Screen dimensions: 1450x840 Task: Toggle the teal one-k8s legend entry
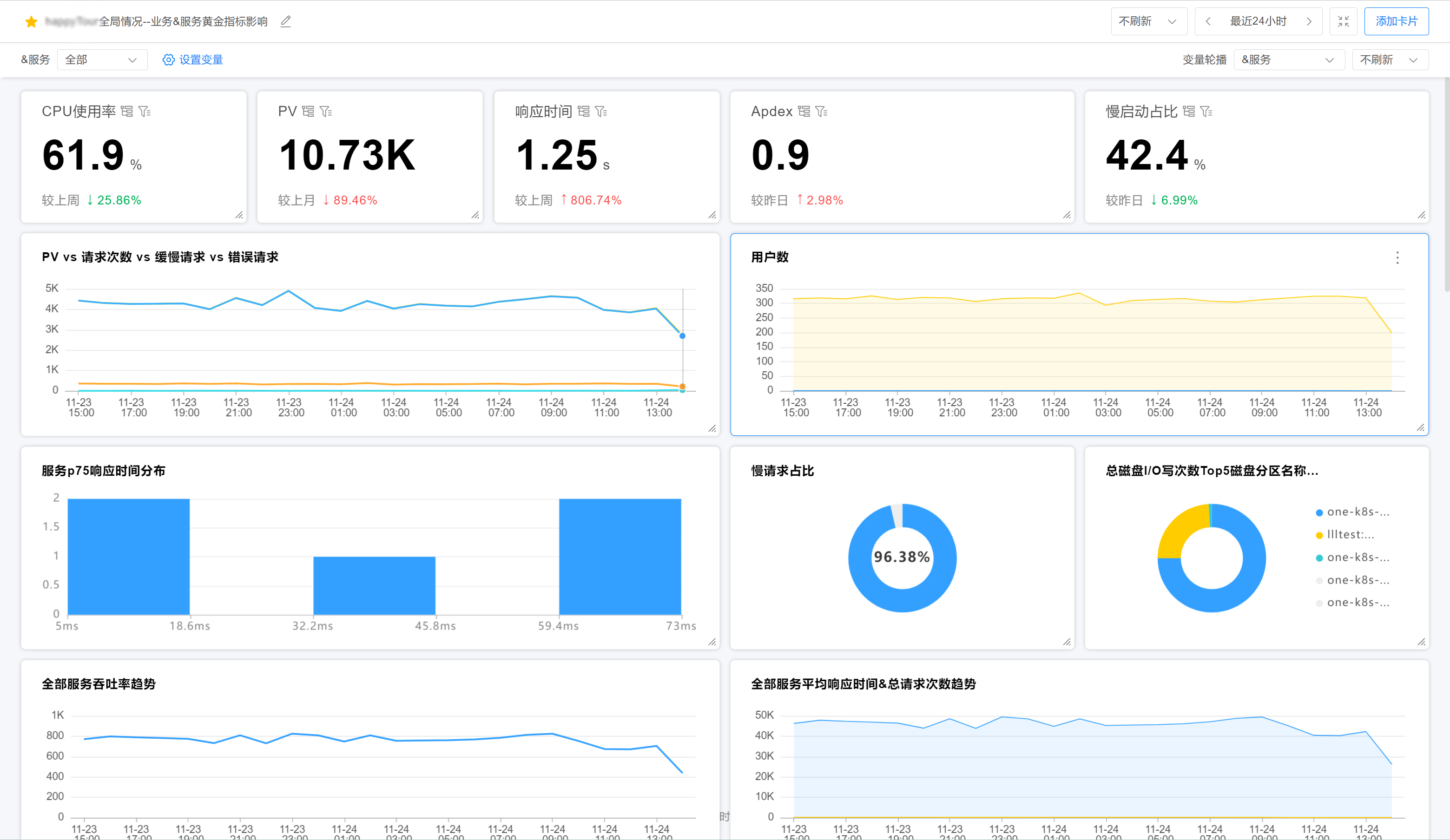coord(1357,558)
